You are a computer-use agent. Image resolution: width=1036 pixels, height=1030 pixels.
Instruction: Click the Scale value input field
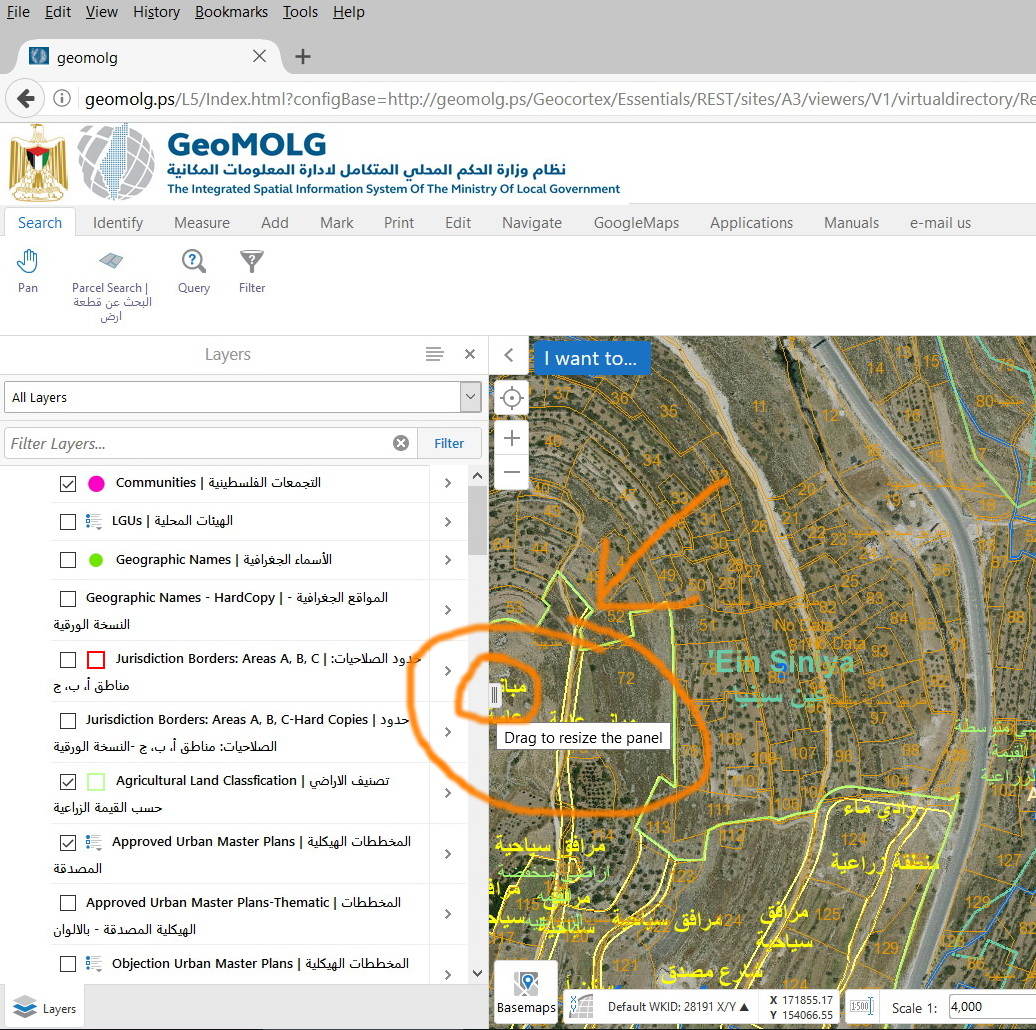coord(991,1007)
